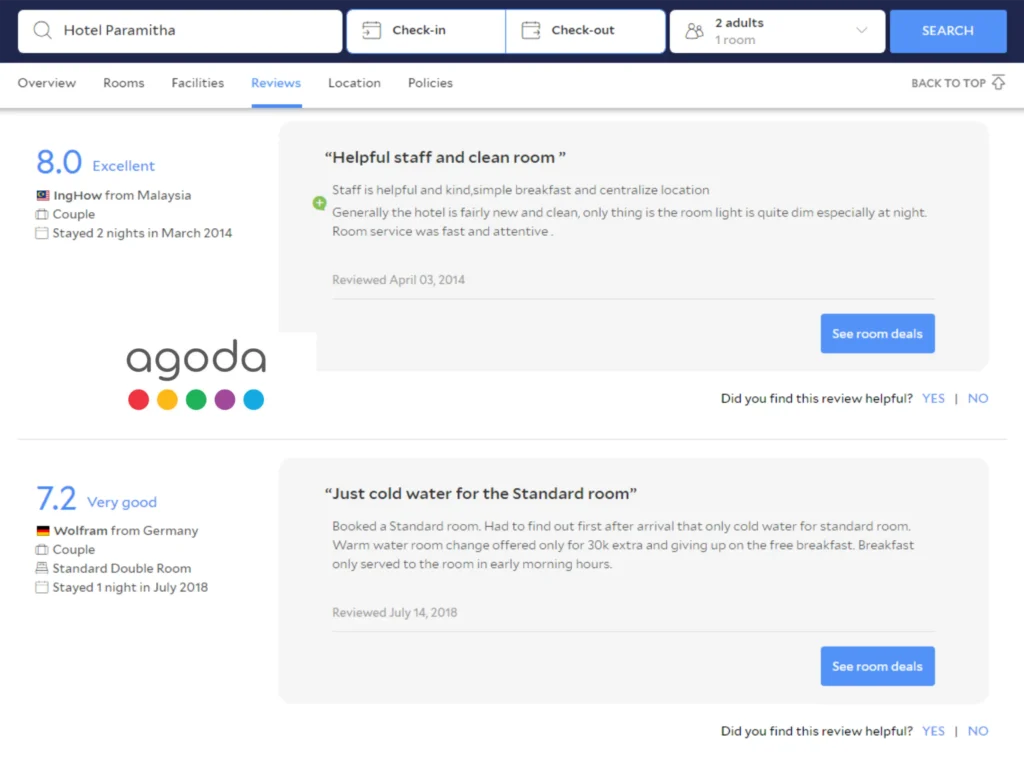Click the Check-out calendar icon
Screen dimensions: 1024x757
coord(531,30)
